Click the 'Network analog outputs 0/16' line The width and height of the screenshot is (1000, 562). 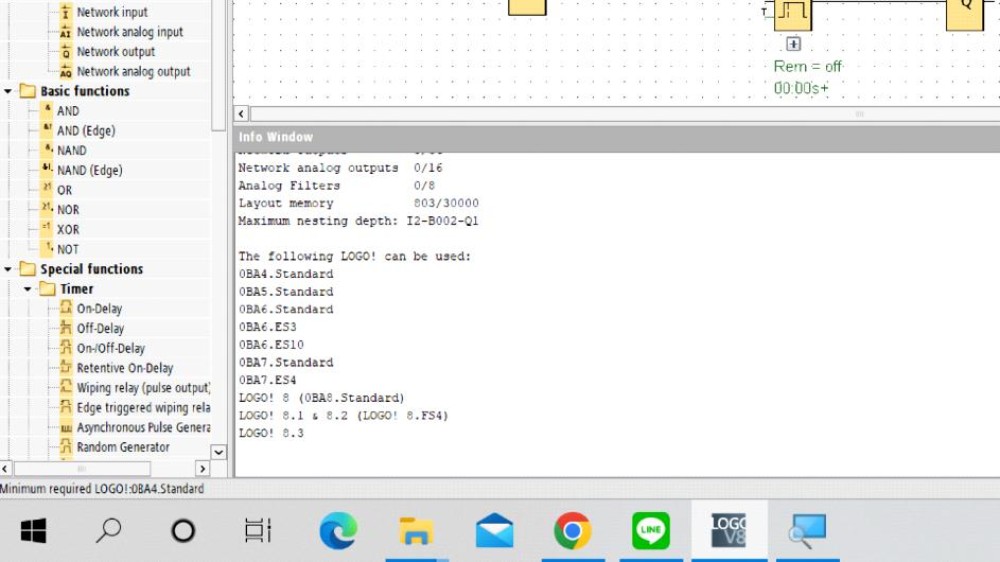point(341,168)
